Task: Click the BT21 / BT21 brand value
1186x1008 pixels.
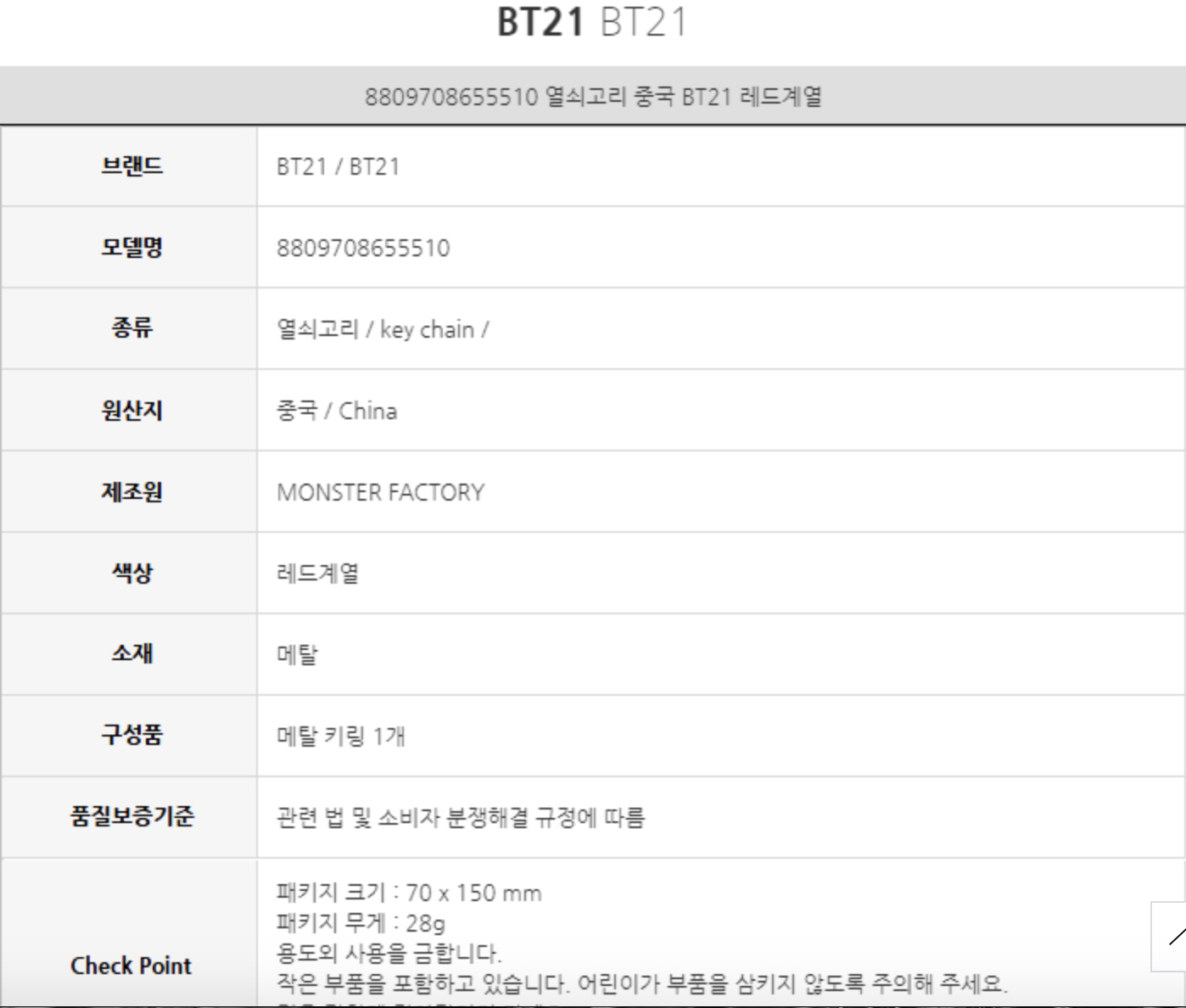Action: pyautogui.click(x=338, y=166)
